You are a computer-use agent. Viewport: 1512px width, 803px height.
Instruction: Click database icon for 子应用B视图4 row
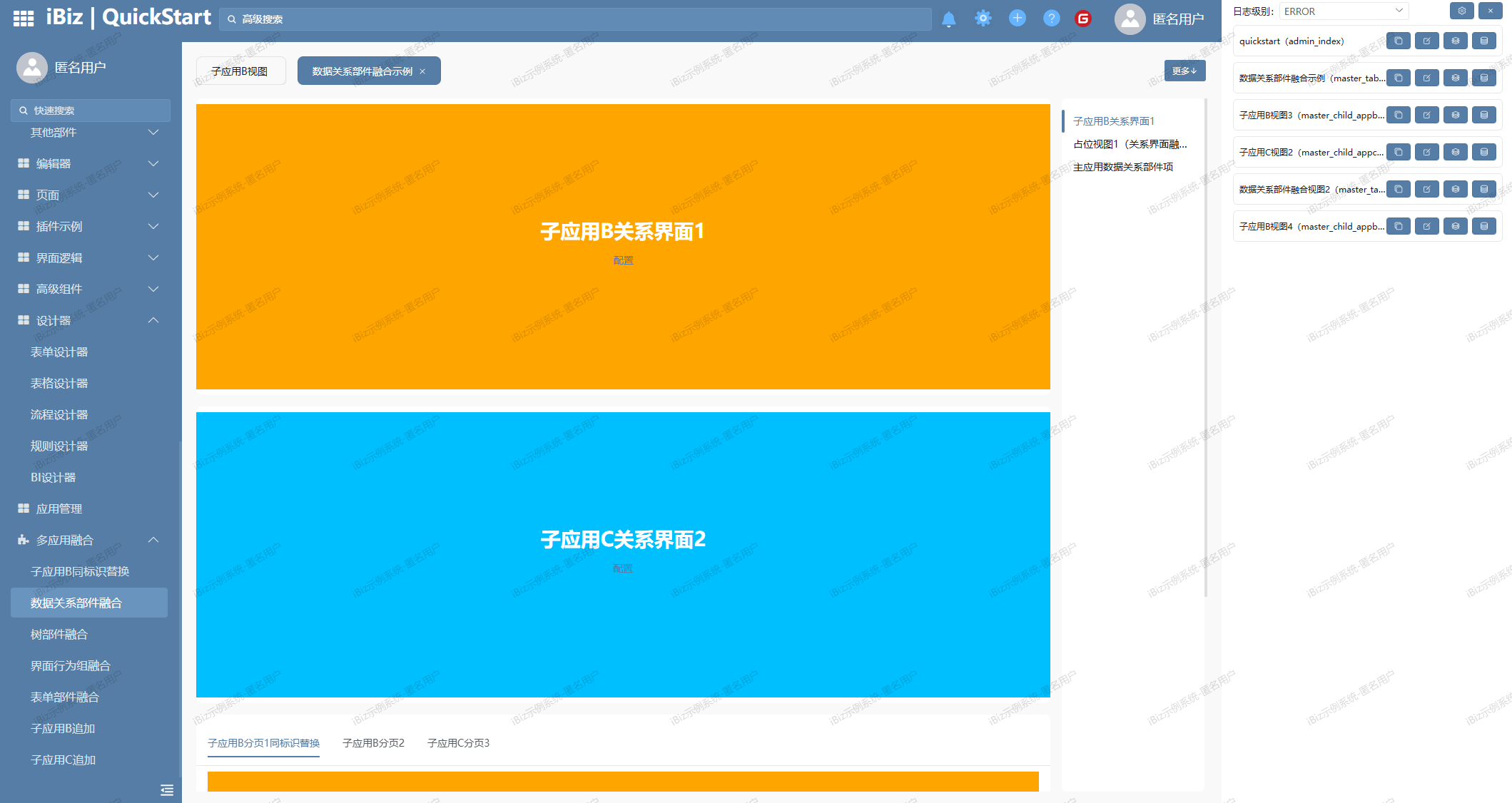[1483, 227]
